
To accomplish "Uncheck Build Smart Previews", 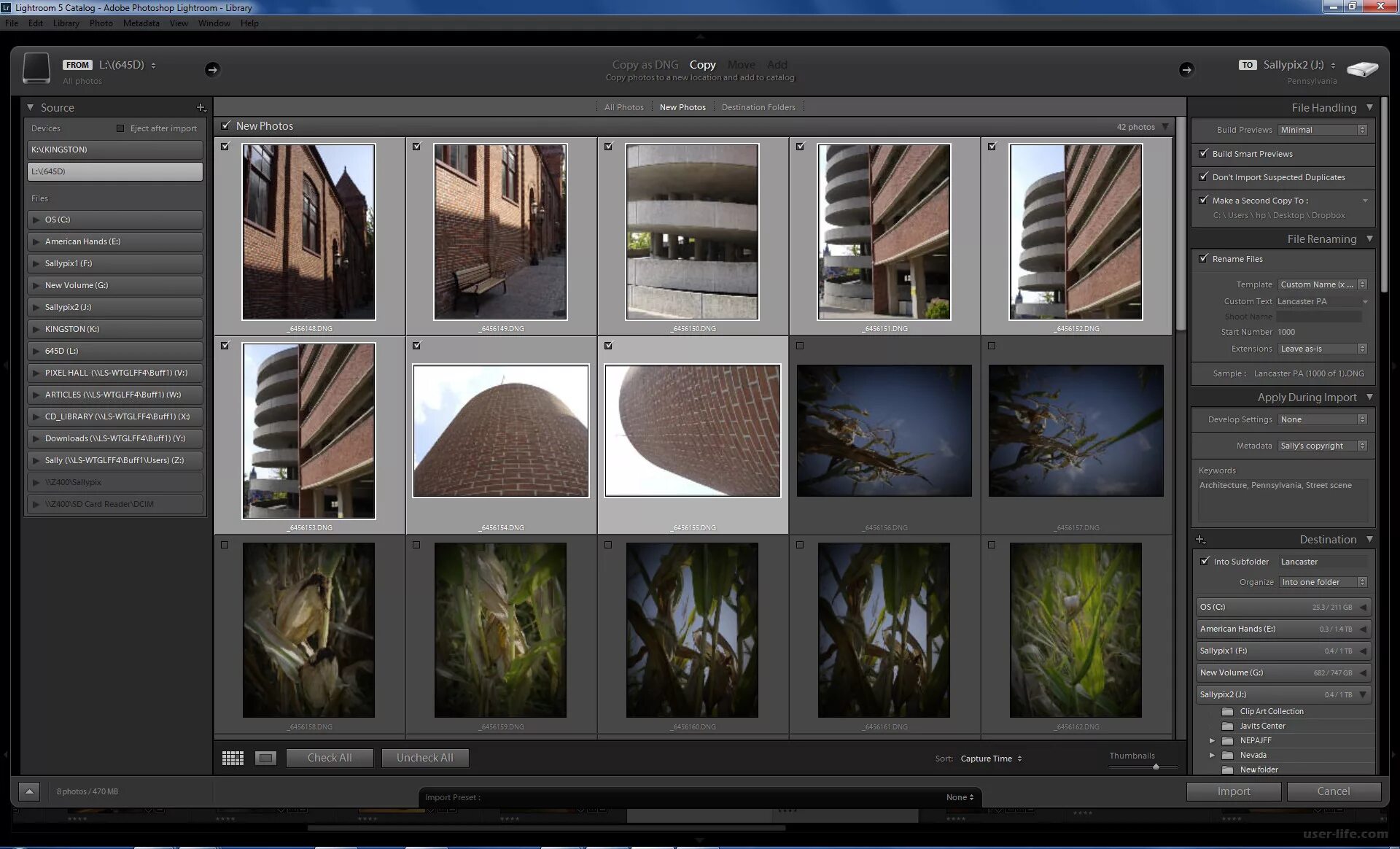I will click(x=1204, y=153).
